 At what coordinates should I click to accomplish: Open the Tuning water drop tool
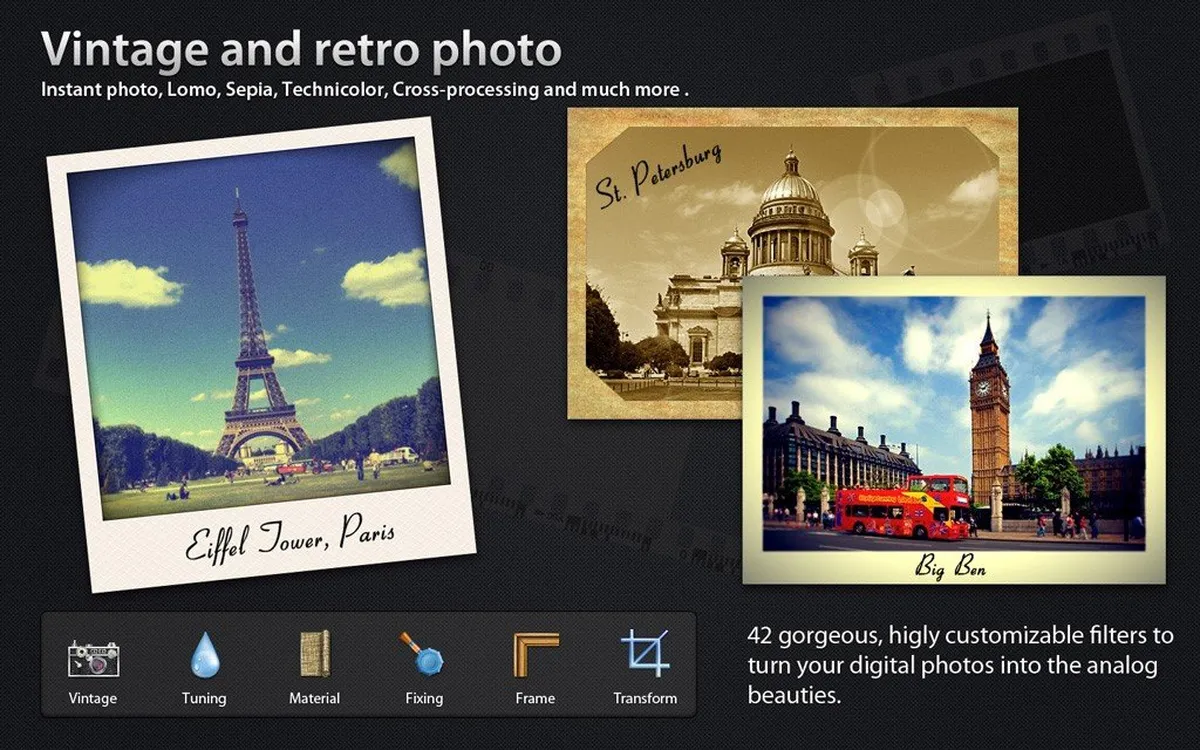pos(204,656)
